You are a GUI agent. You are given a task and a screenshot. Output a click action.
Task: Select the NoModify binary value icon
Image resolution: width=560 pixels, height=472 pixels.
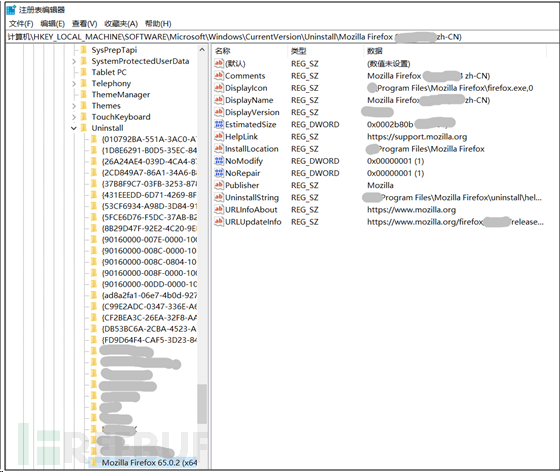pyautogui.click(x=219, y=161)
